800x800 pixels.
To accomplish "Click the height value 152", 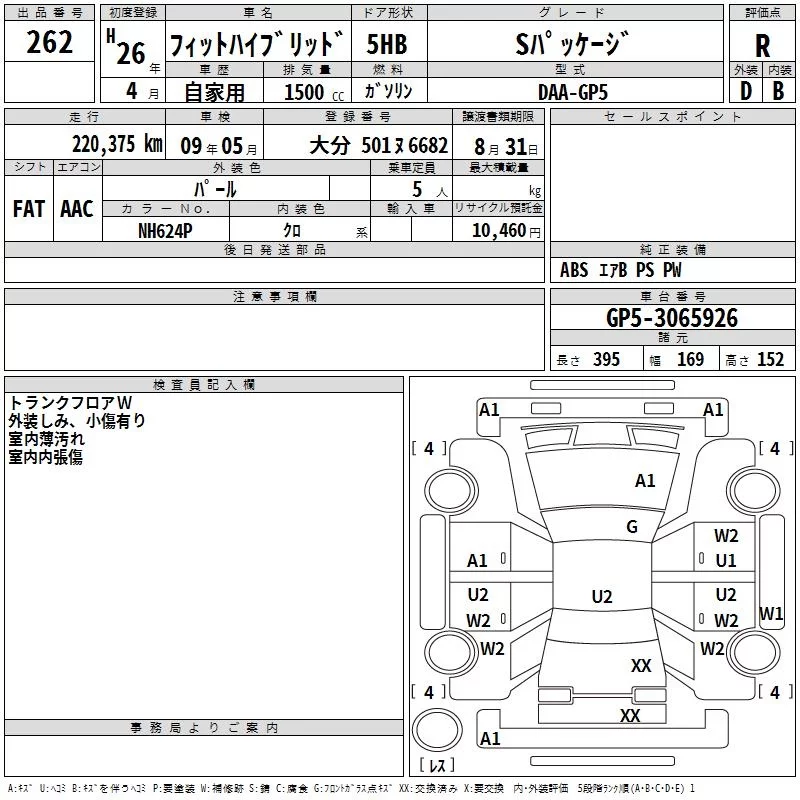I will click(770, 360).
